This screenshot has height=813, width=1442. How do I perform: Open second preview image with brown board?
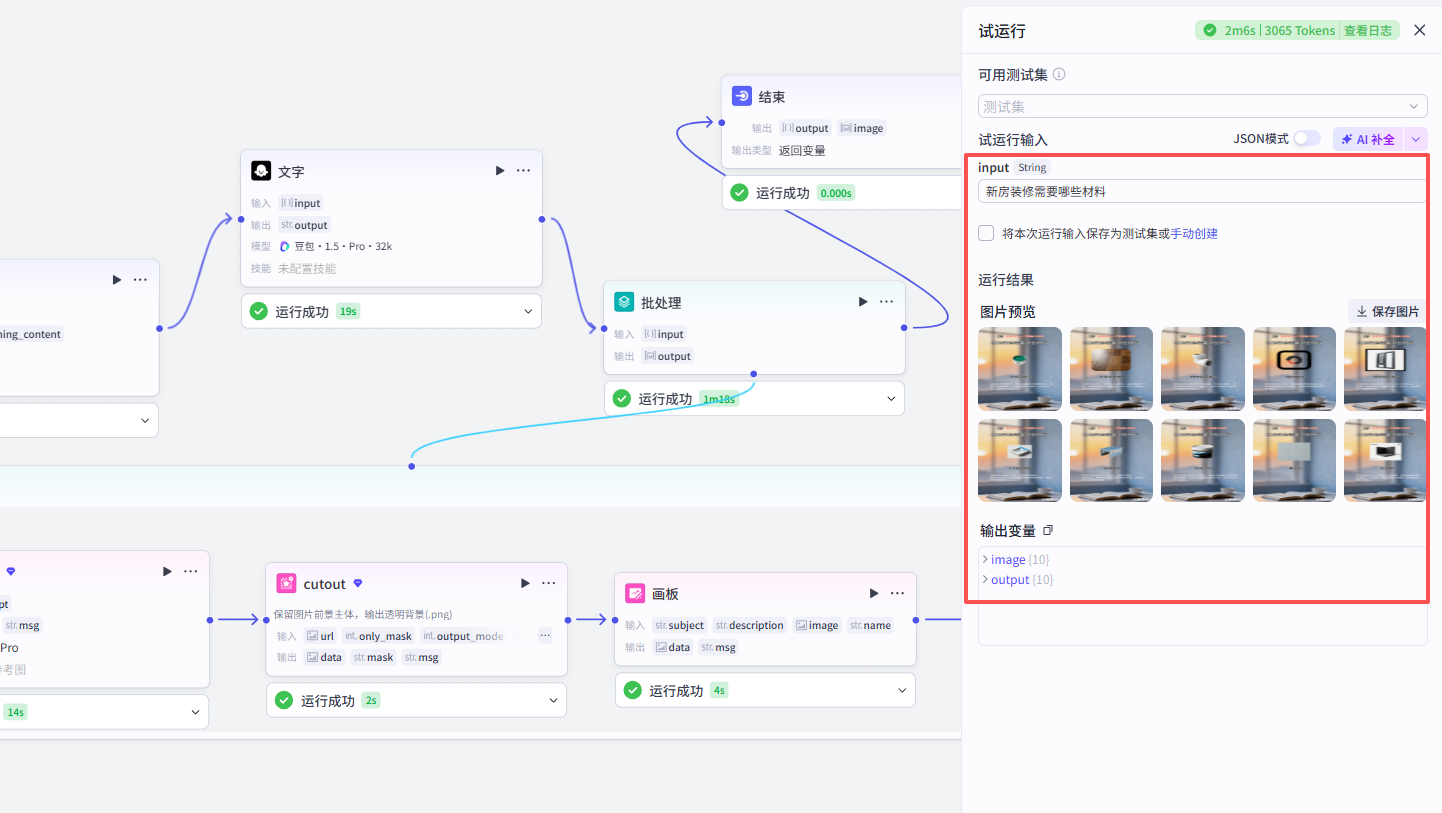[1111, 369]
